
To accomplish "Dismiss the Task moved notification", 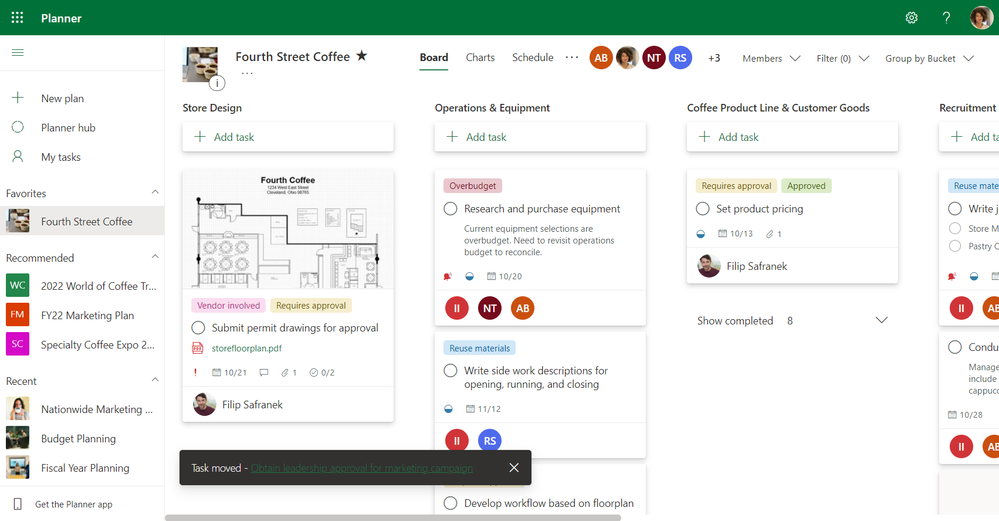I will [514, 467].
